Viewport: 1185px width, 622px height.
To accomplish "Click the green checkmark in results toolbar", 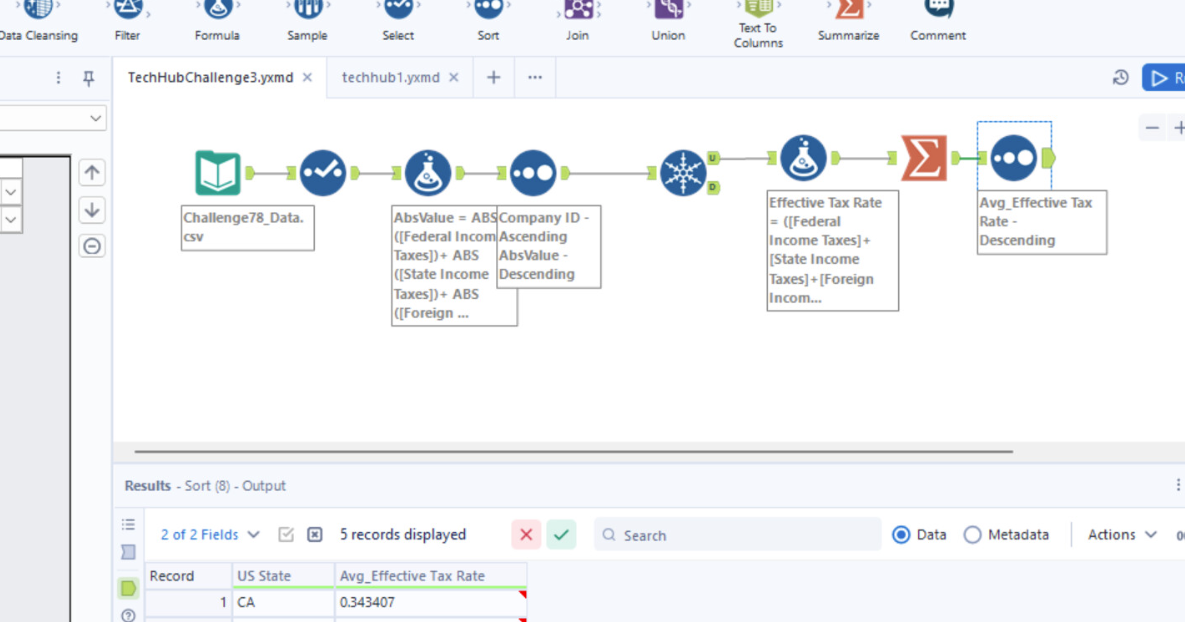I will 561,535.
